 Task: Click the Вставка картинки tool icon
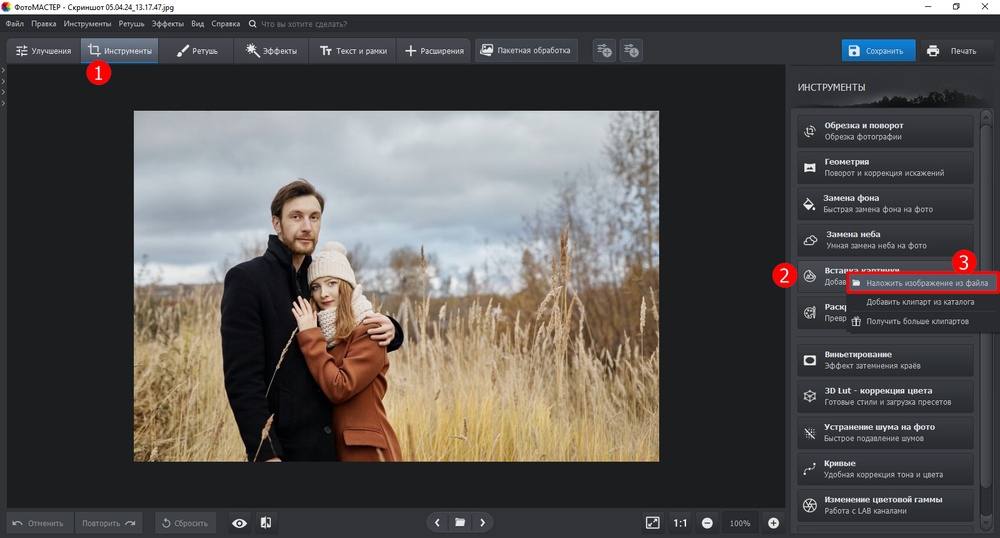810,276
